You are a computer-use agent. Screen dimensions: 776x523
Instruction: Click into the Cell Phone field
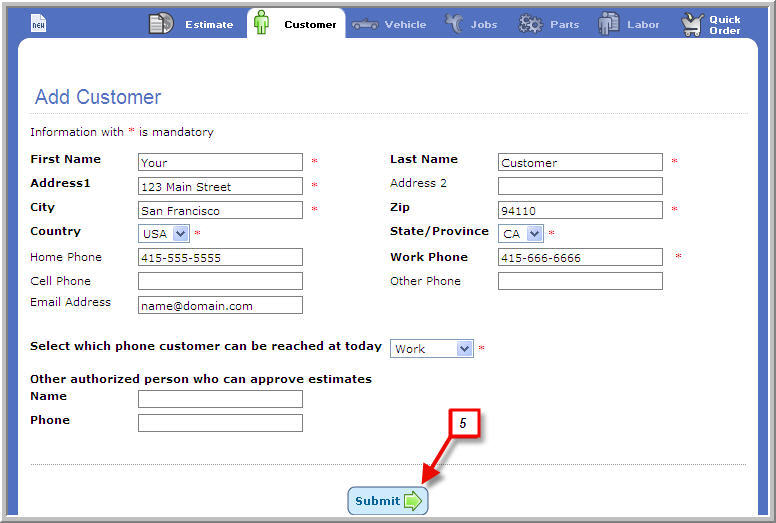coord(220,281)
